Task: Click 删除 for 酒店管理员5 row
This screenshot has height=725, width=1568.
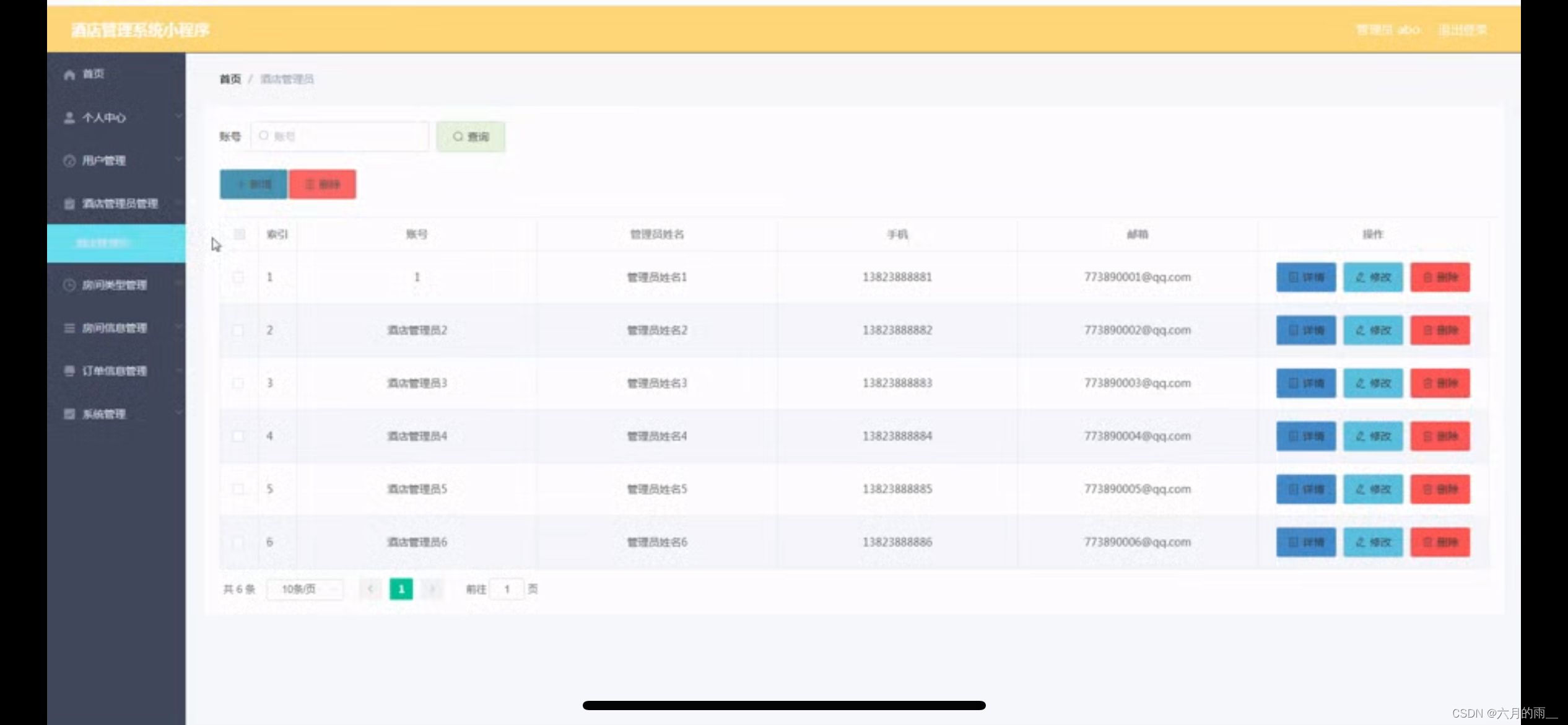Action: (x=1440, y=489)
